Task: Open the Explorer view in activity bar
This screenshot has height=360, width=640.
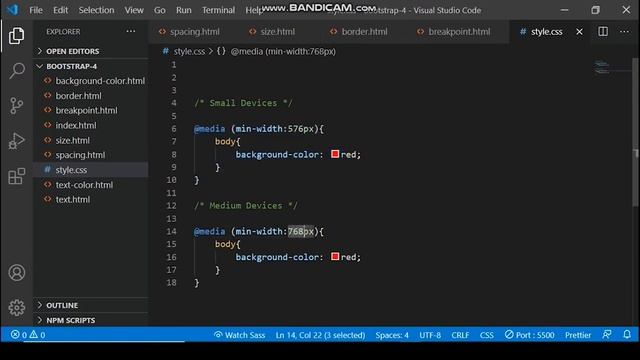Action: [16, 36]
